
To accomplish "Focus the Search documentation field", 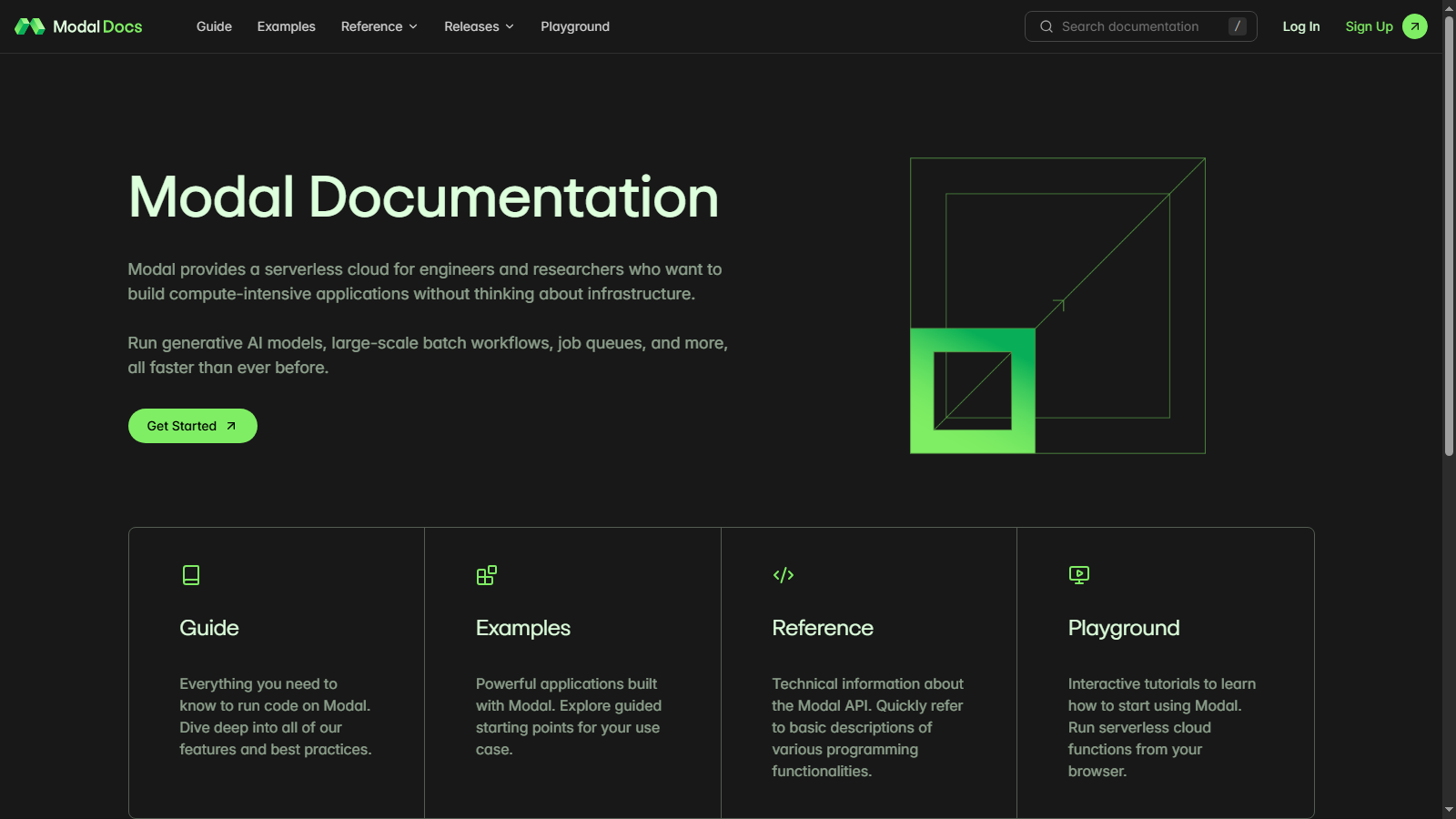I will (1141, 26).
